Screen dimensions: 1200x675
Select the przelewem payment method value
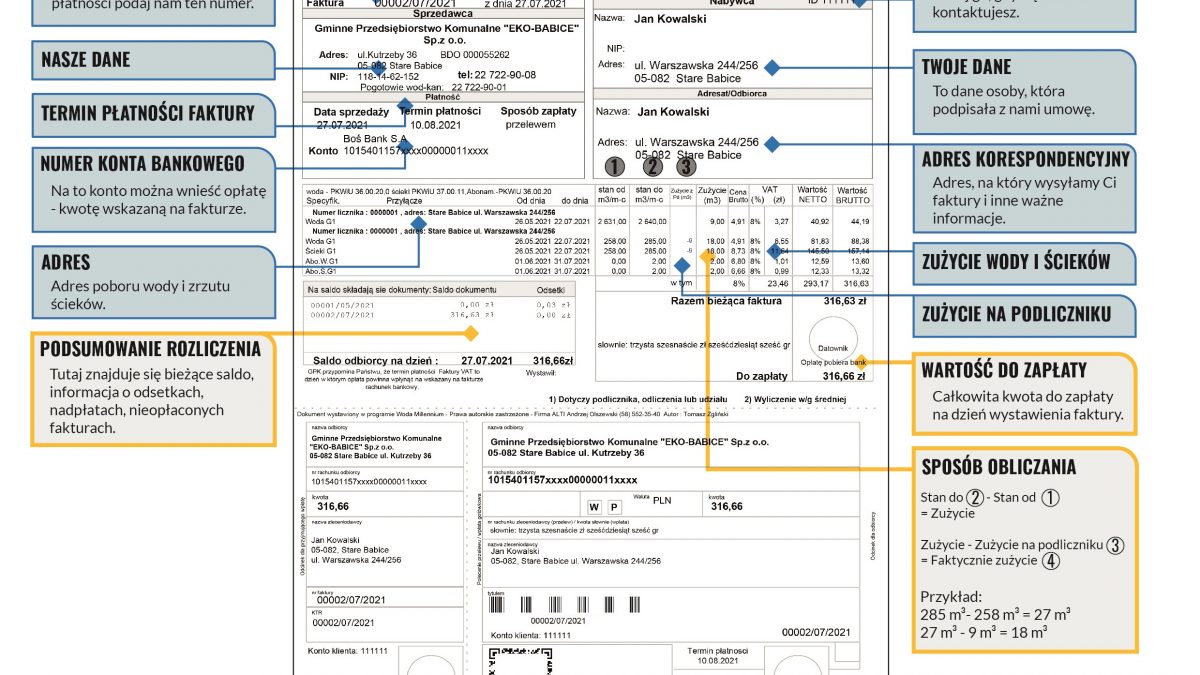[530, 125]
